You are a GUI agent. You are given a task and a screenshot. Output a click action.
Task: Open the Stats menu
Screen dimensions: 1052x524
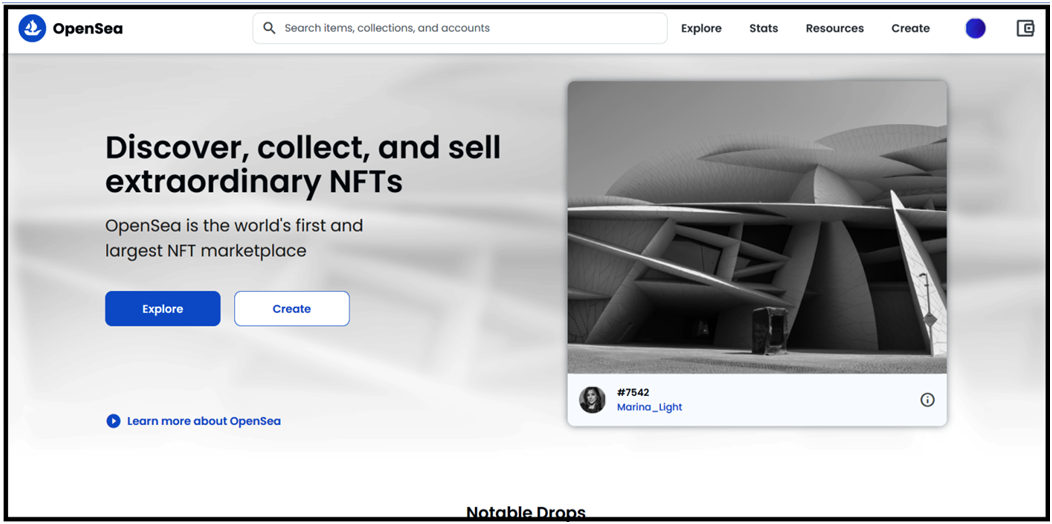764,28
